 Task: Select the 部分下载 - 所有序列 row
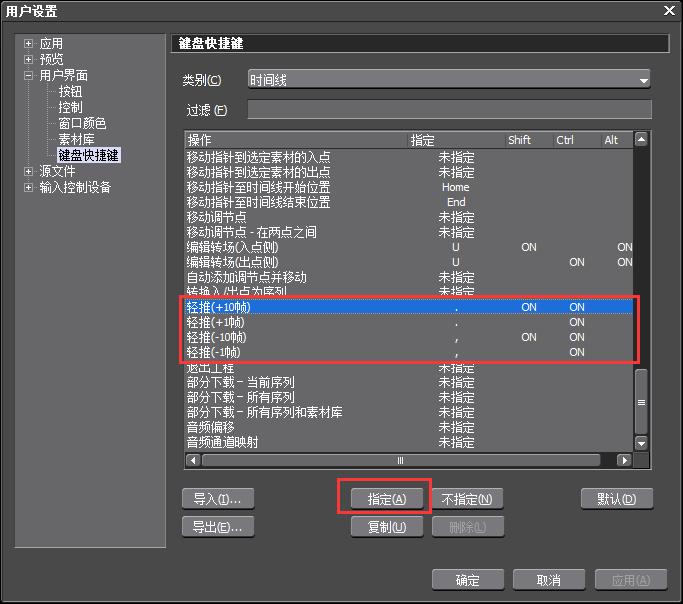click(409, 397)
